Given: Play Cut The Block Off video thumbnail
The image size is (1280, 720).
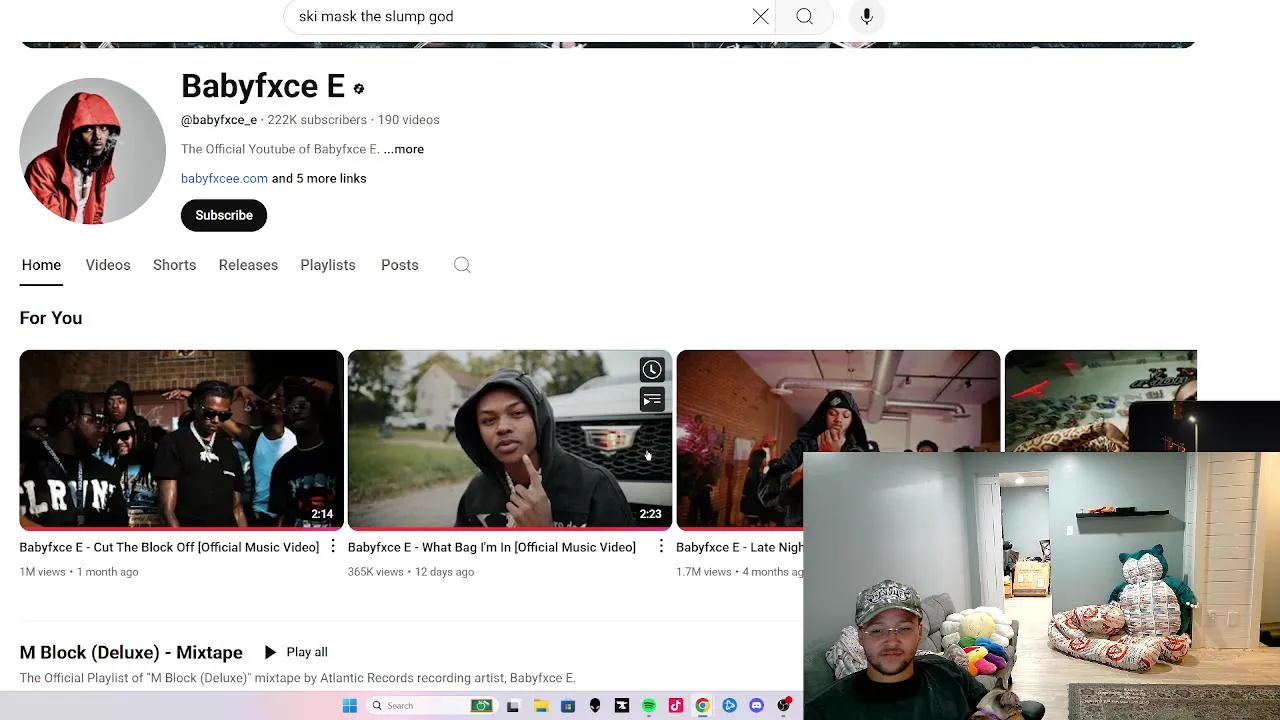Looking at the screenshot, I should coord(181,439).
